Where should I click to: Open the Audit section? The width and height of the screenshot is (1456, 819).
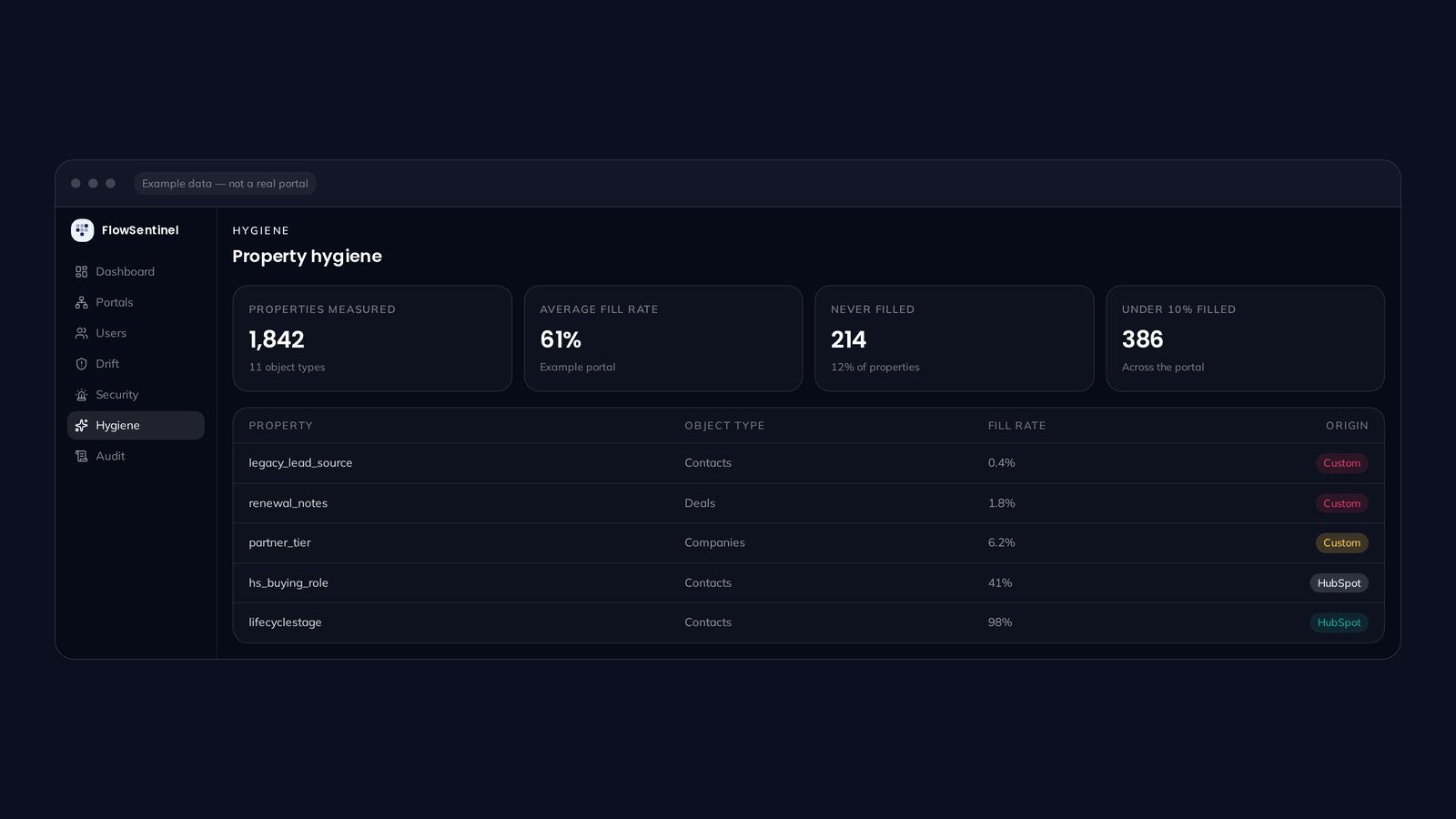pyautogui.click(x=136, y=456)
